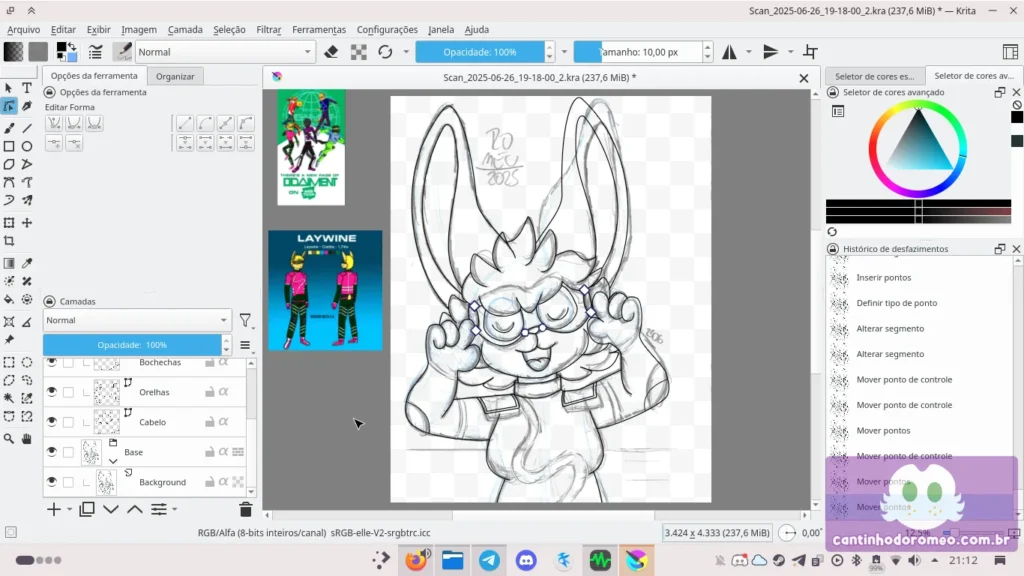Delete layer with trash icon
The width and height of the screenshot is (1024, 576).
pyautogui.click(x=246, y=509)
